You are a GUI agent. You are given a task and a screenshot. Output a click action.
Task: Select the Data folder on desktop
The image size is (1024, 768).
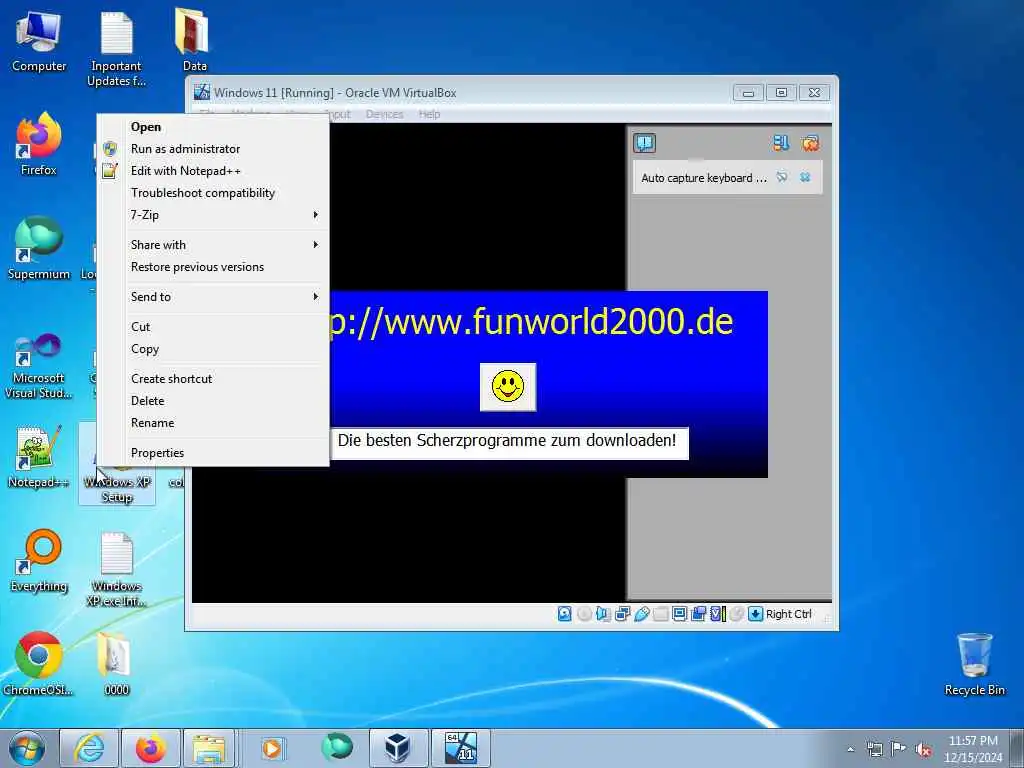pos(194,41)
